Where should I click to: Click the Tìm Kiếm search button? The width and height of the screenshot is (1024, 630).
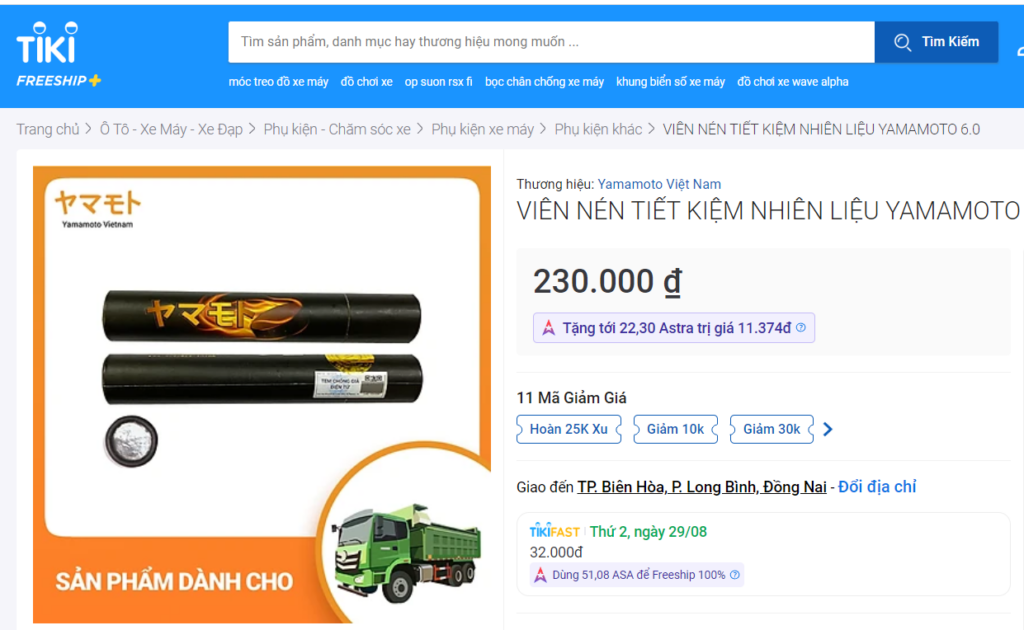pyautogui.click(x=936, y=42)
